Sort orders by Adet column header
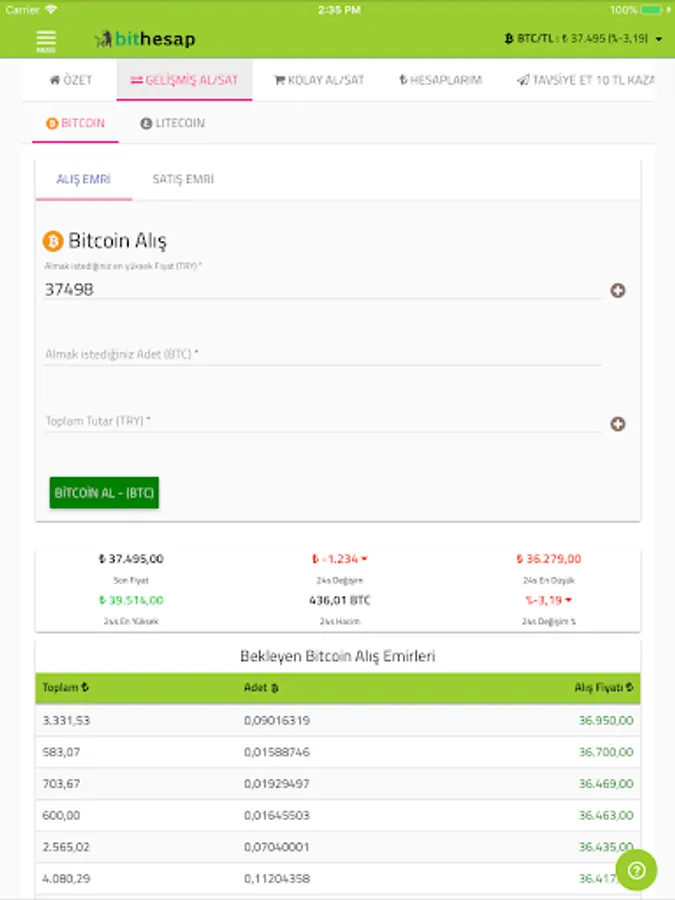The image size is (675, 900). (x=261, y=688)
